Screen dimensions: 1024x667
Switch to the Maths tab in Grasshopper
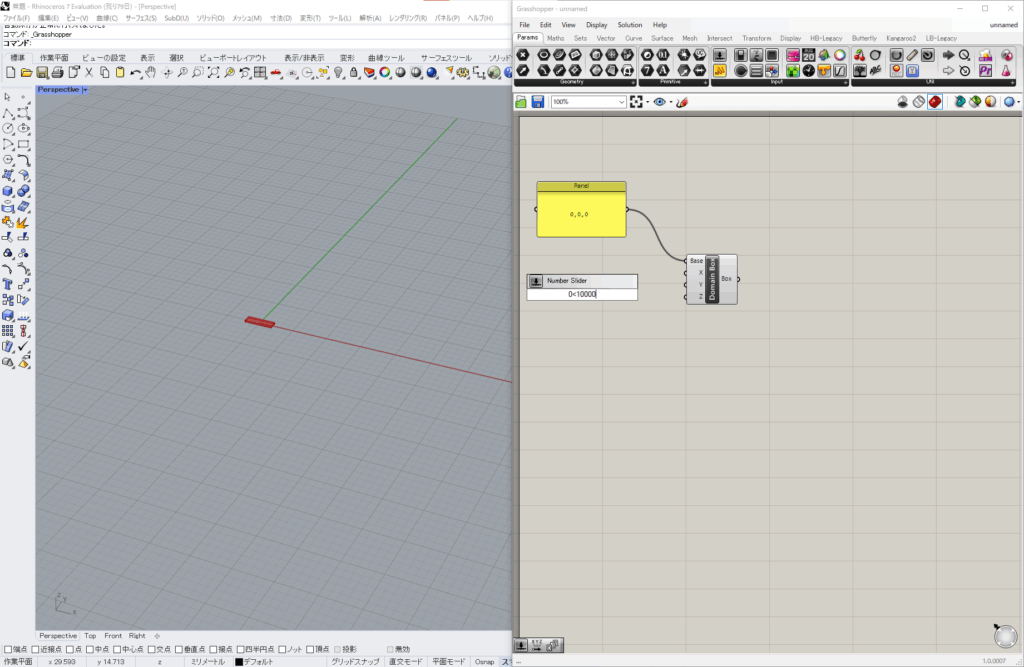click(x=555, y=38)
